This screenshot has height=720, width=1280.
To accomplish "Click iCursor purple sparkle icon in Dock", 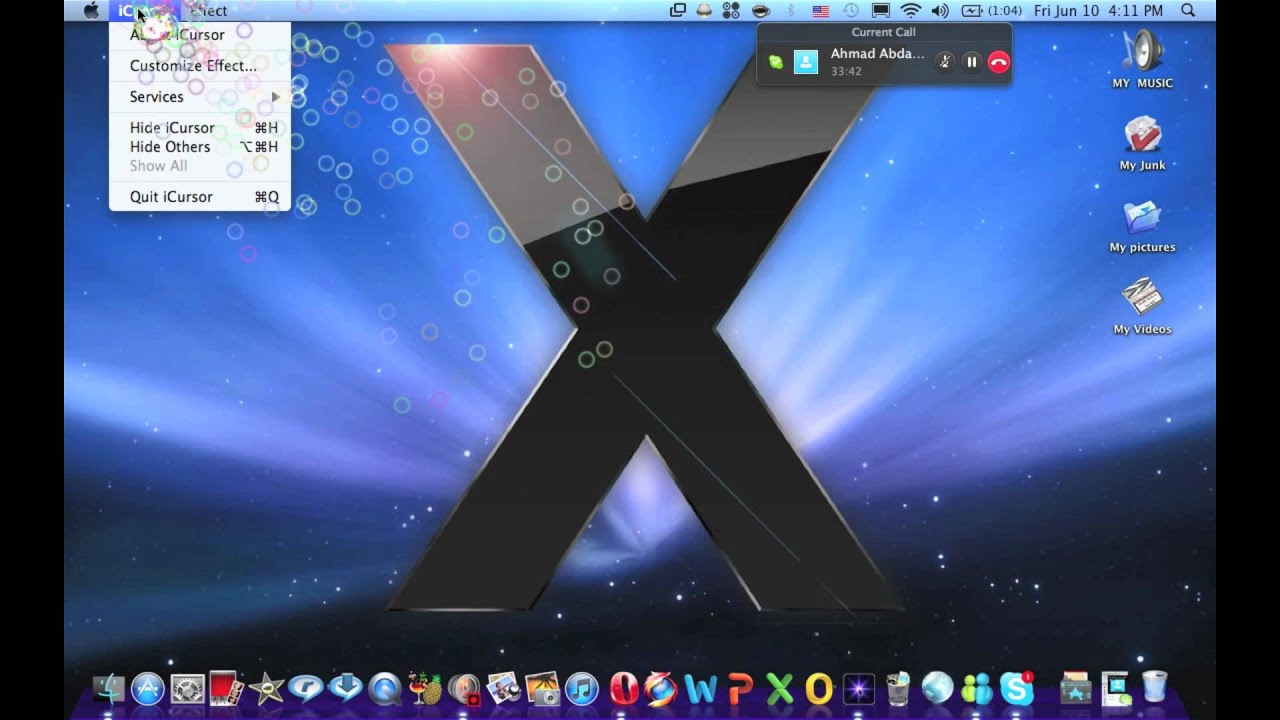I will pos(859,688).
